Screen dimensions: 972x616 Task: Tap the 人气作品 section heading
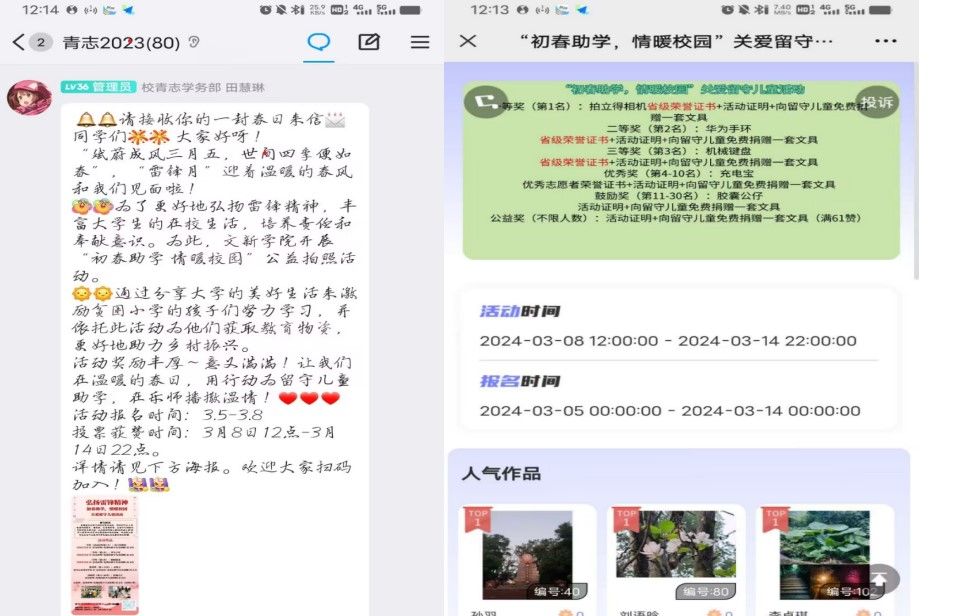501,473
